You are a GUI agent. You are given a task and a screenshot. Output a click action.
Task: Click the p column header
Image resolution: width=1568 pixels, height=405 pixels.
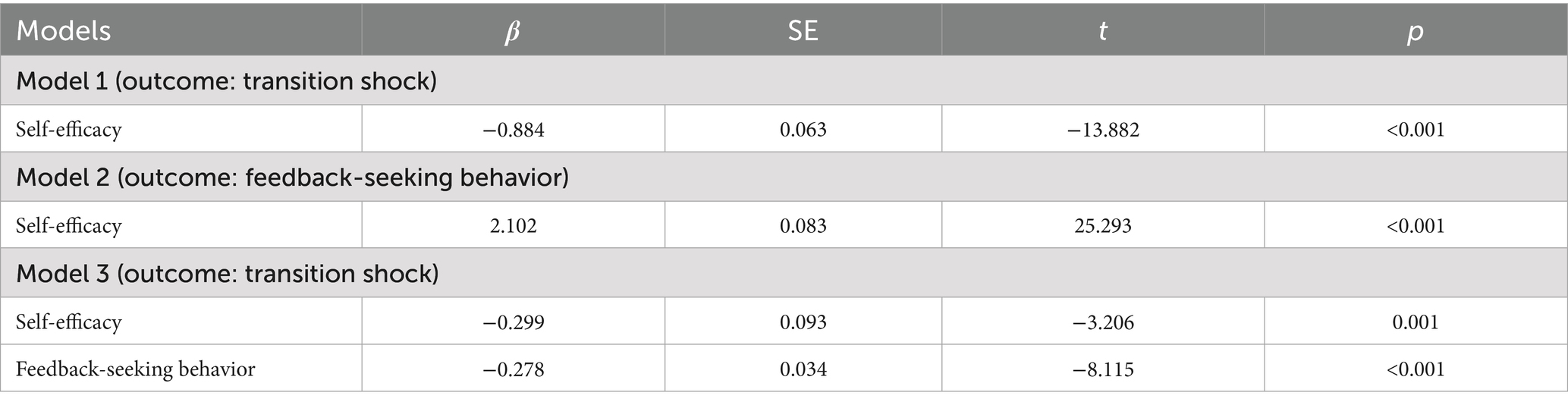click(1415, 31)
